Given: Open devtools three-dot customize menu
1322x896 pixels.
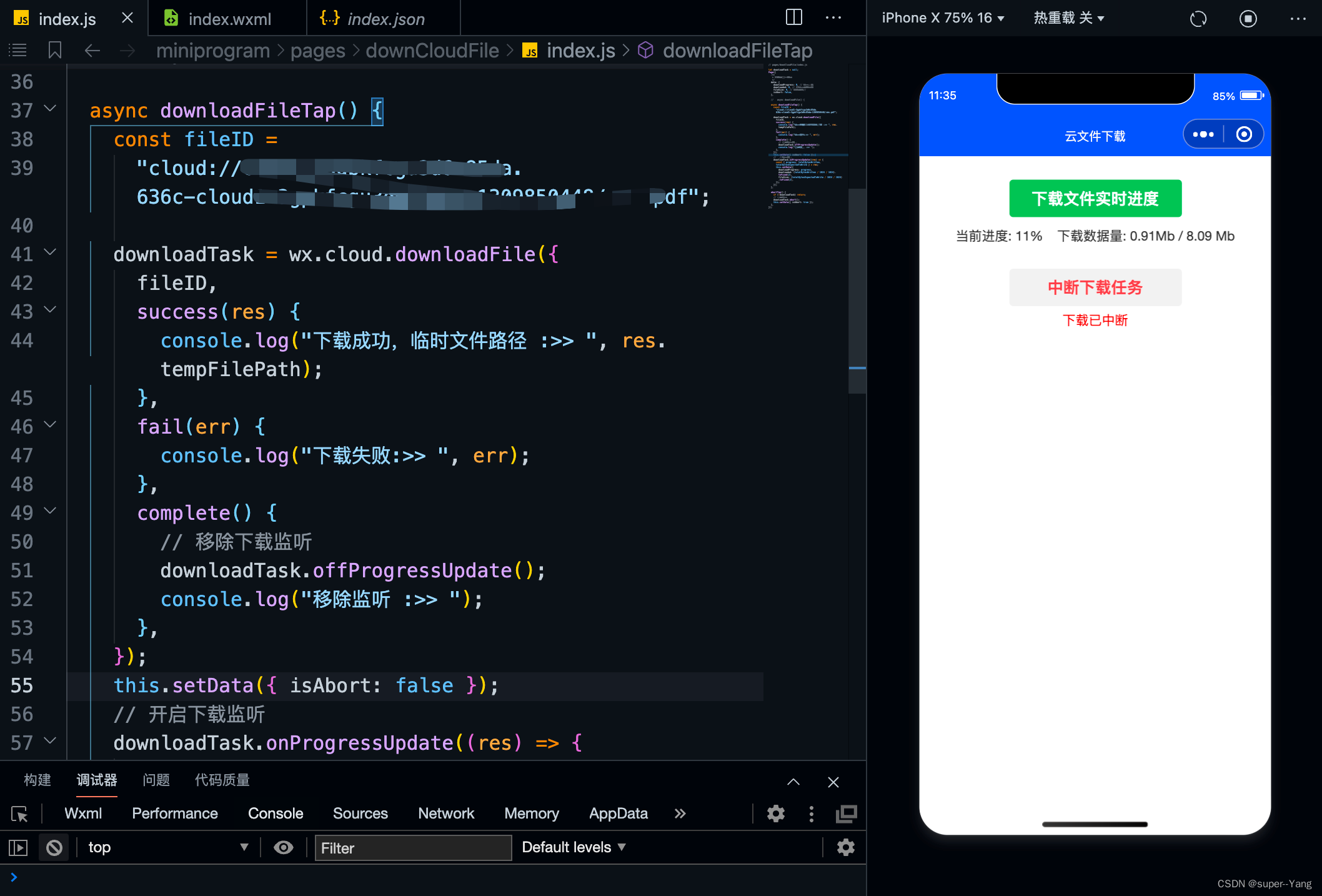Looking at the screenshot, I should click(812, 813).
